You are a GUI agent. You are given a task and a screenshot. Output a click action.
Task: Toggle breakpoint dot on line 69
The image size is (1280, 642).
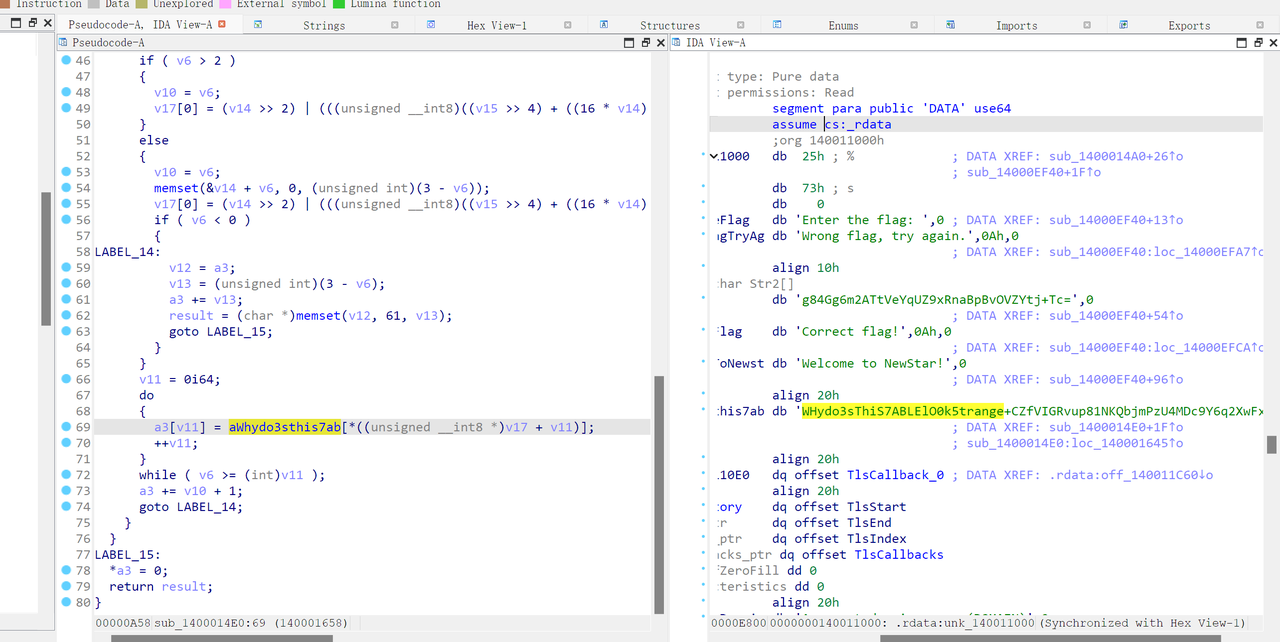click(x=66, y=427)
